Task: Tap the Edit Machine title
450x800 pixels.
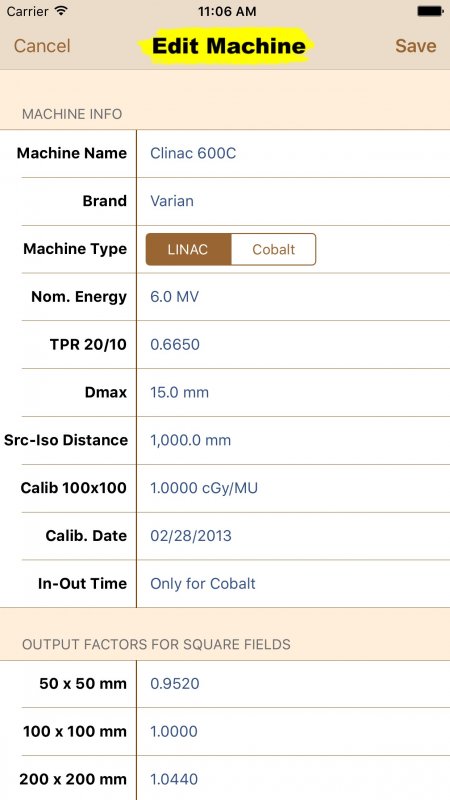Action: point(229,46)
